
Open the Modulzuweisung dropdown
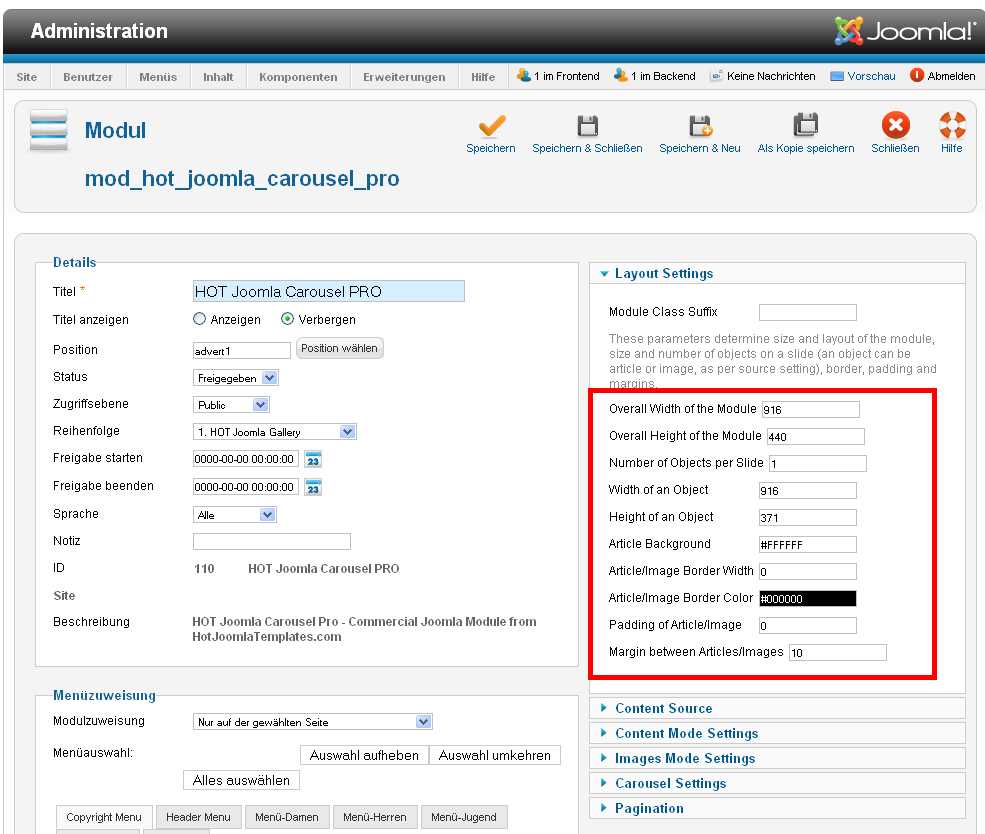point(312,722)
